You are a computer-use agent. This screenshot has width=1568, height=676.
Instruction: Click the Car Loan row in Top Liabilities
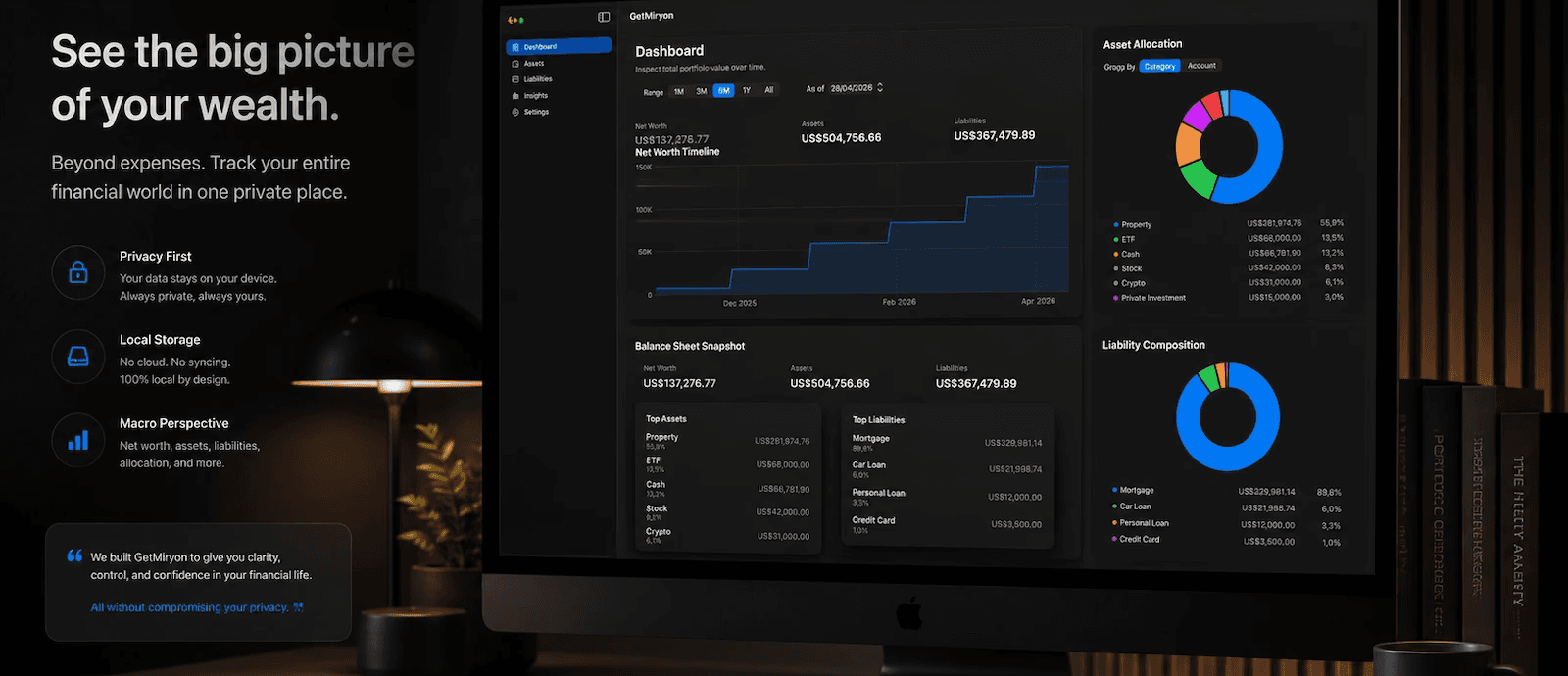[947, 469]
